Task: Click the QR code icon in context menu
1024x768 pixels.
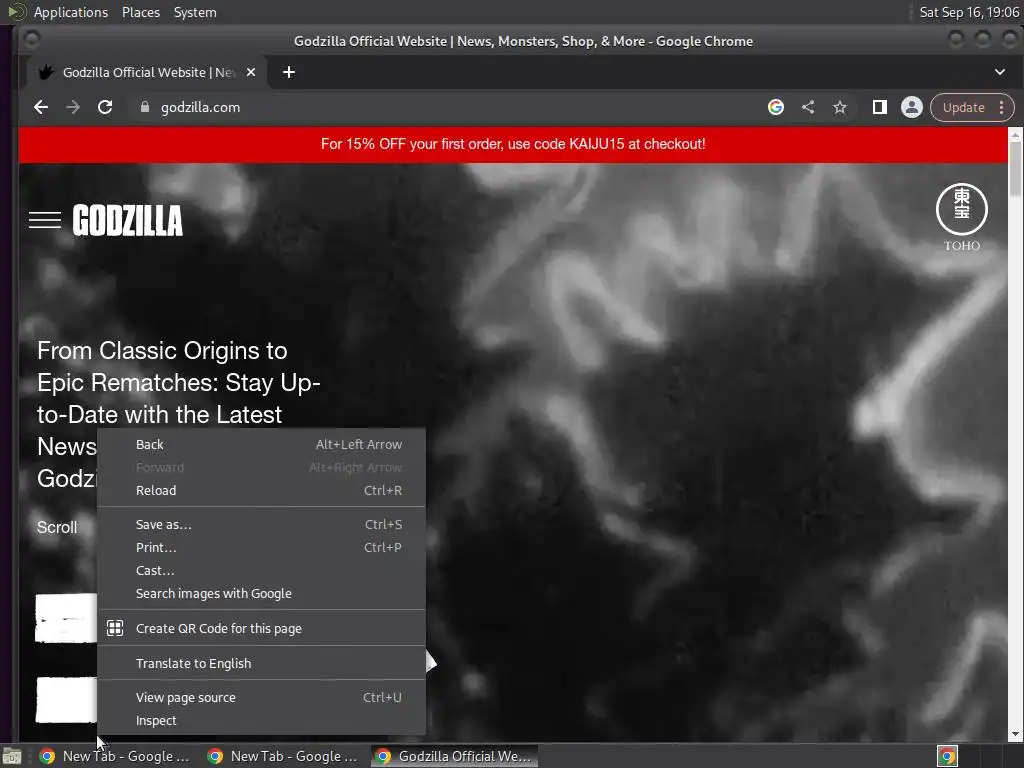Action: [x=115, y=628]
